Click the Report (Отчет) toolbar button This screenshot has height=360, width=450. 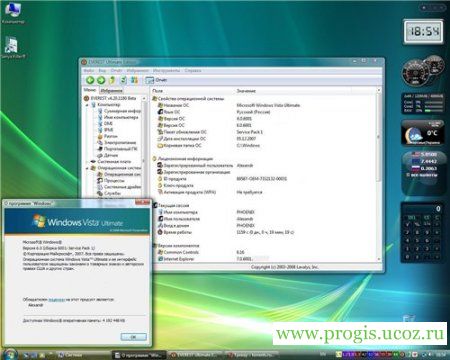point(156,80)
